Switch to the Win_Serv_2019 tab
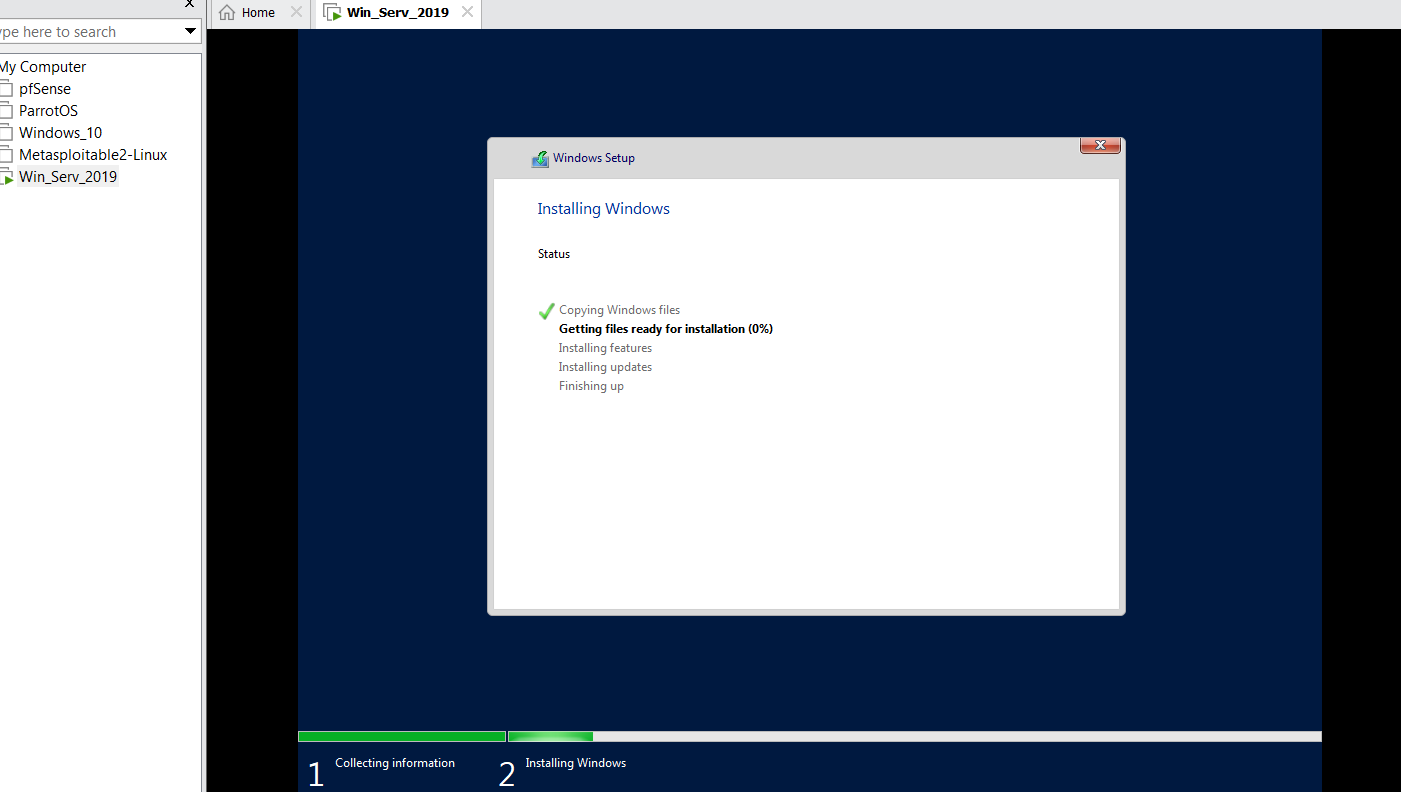The image size is (1401, 792). coord(398,13)
